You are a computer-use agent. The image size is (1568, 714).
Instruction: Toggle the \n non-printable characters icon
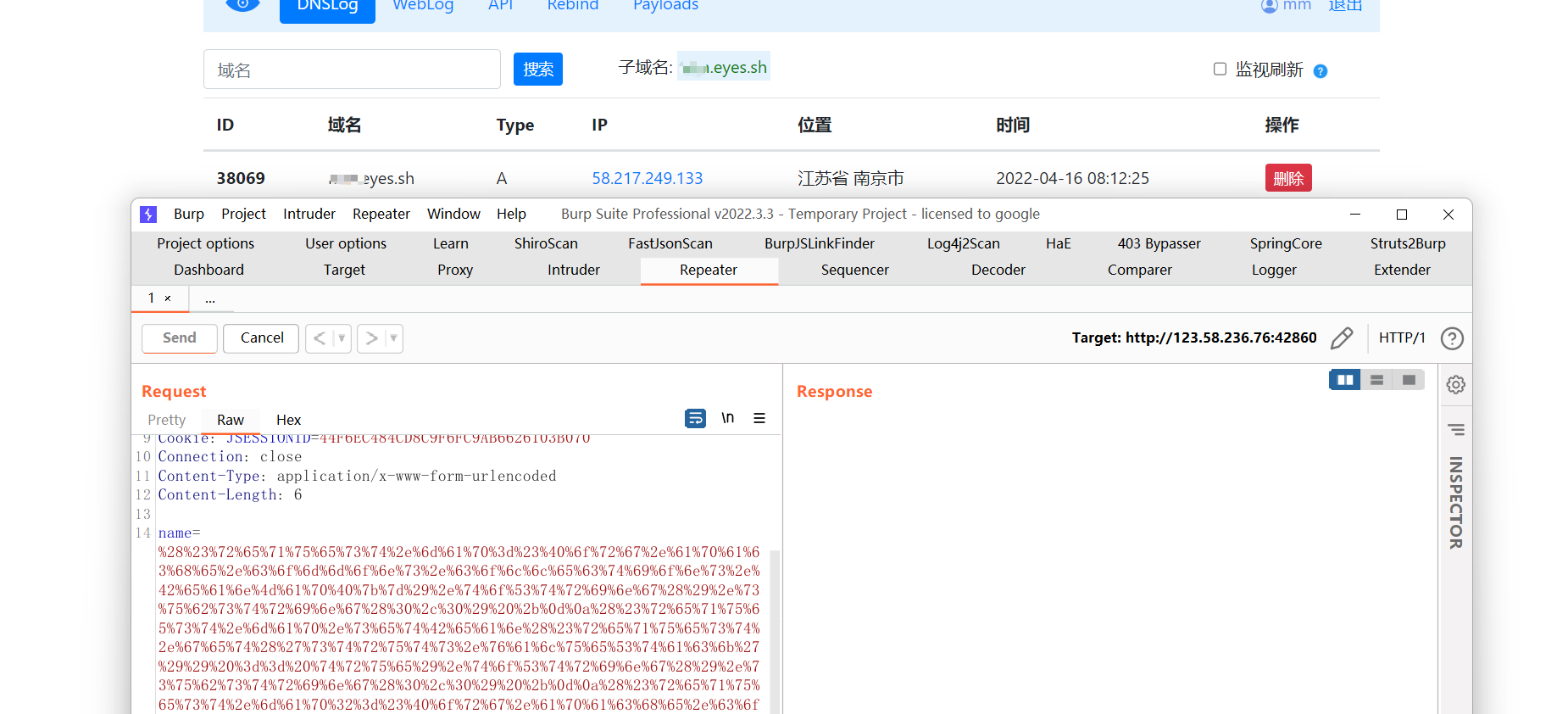click(x=727, y=418)
